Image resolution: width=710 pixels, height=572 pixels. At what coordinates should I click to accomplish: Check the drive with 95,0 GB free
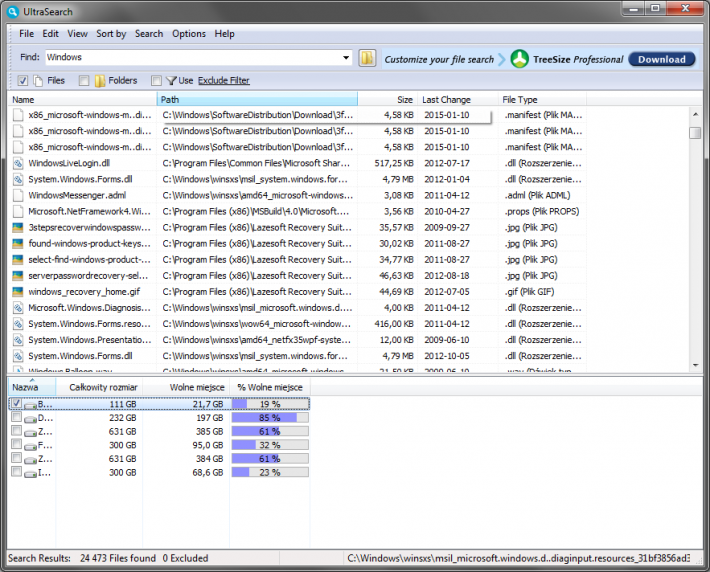[x=16, y=444]
